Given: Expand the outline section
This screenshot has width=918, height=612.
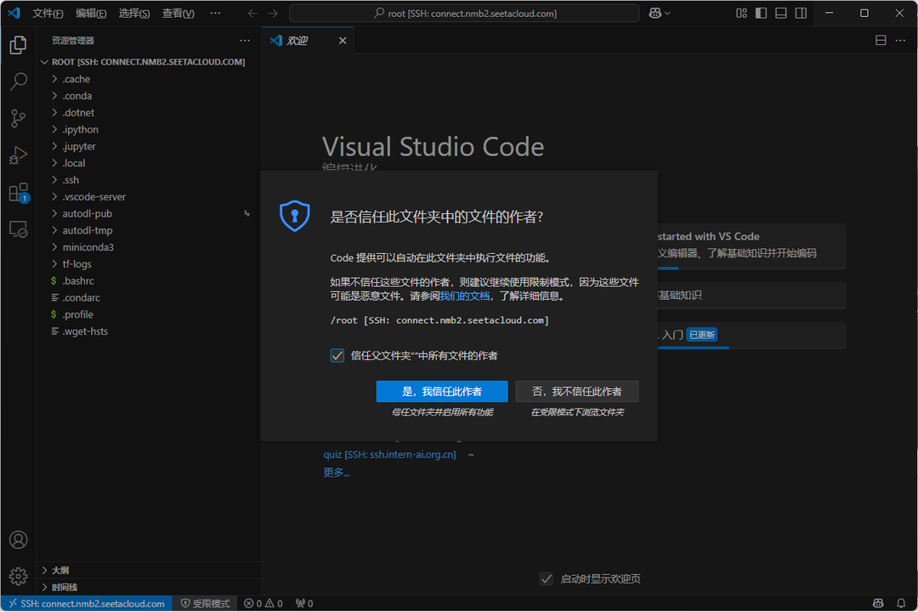Looking at the screenshot, I should click(x=149, y=570).
